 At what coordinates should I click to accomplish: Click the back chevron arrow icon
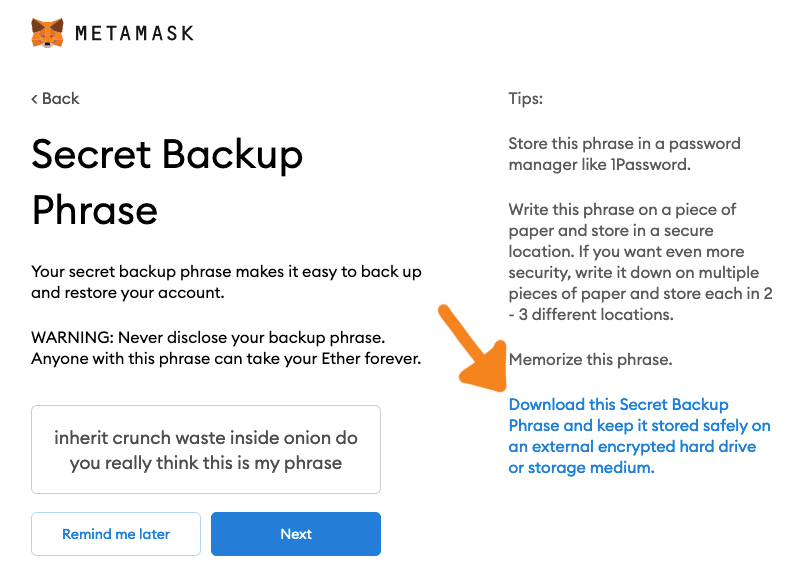(34, 99)
